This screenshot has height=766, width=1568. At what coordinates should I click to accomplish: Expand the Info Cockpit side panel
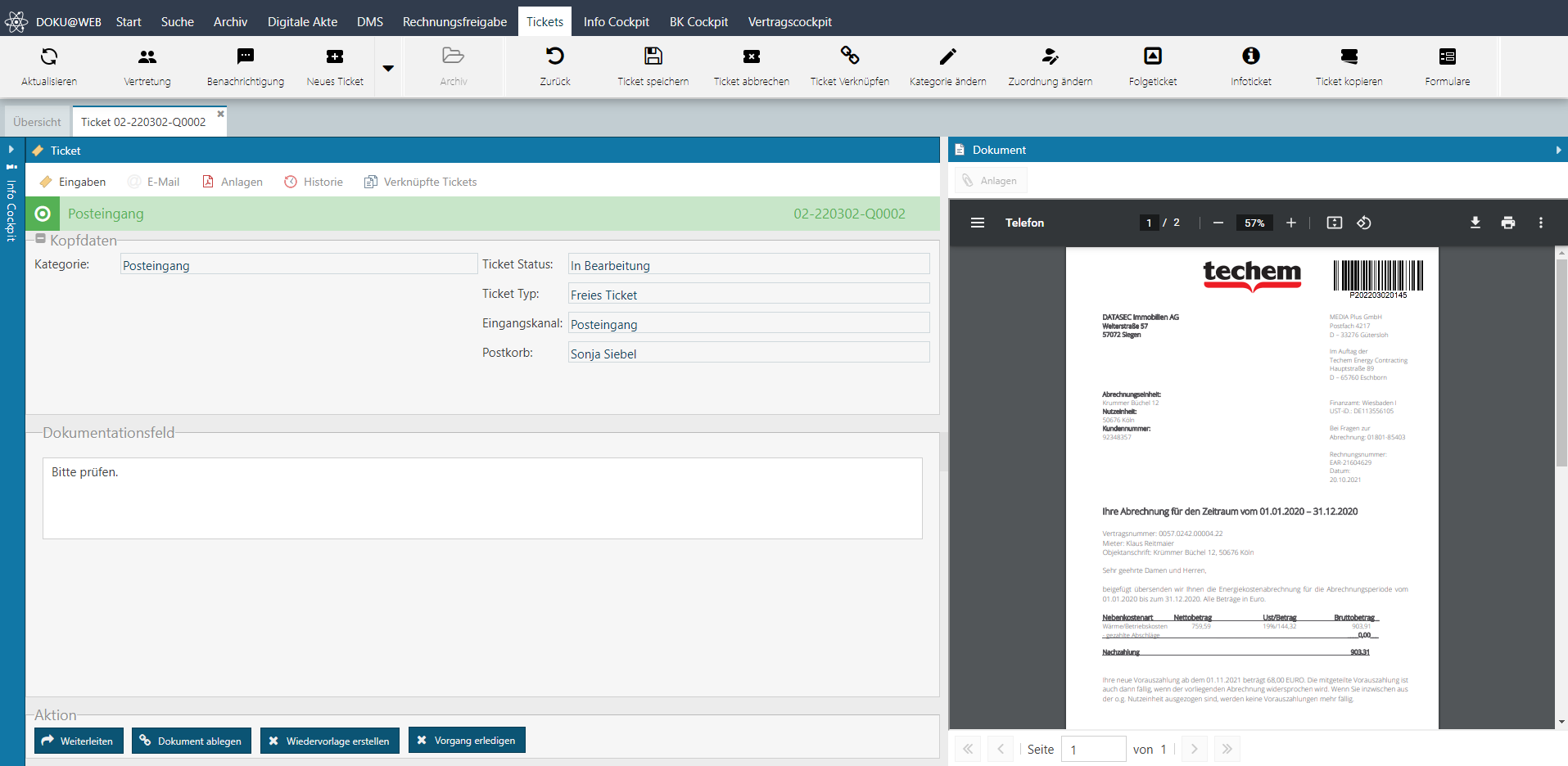coord(11,150)
